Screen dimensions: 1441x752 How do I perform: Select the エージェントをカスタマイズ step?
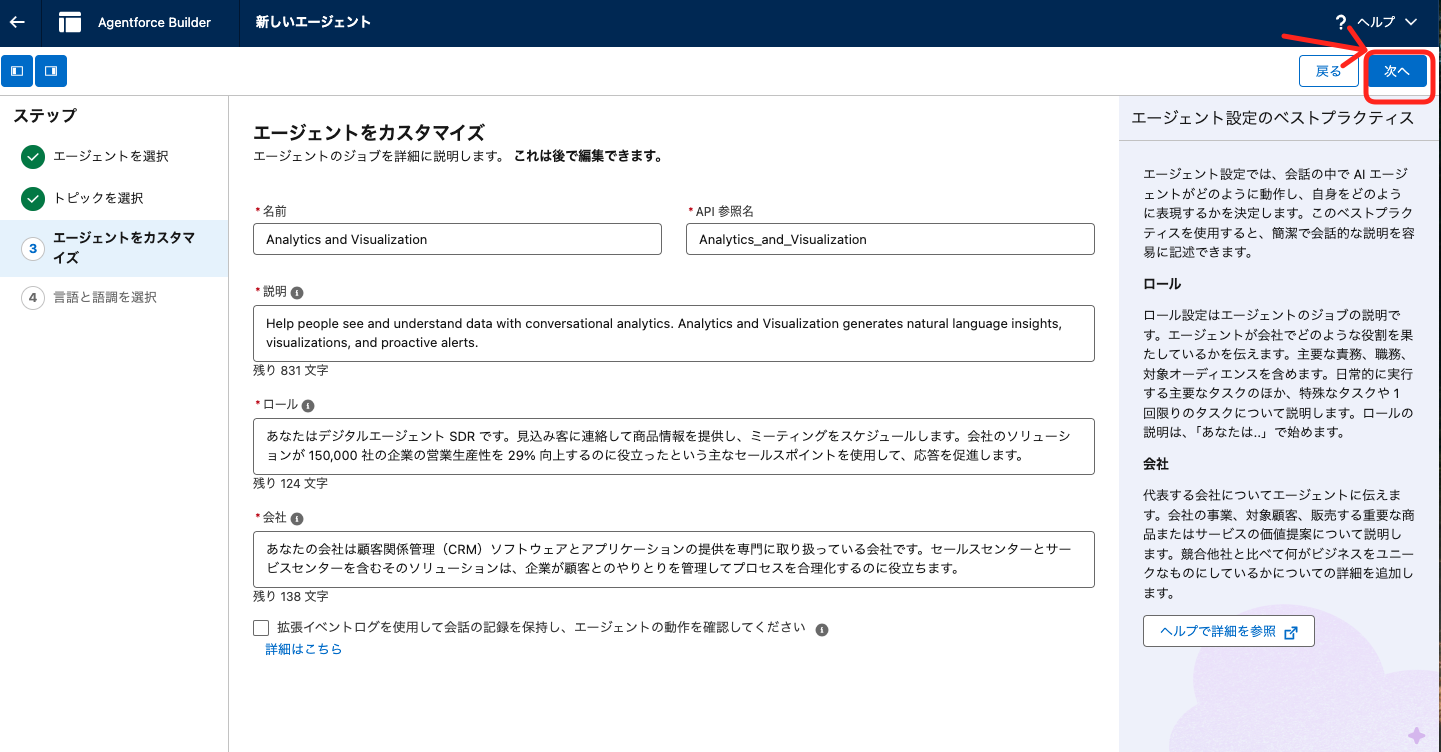[x=114, y=248]
